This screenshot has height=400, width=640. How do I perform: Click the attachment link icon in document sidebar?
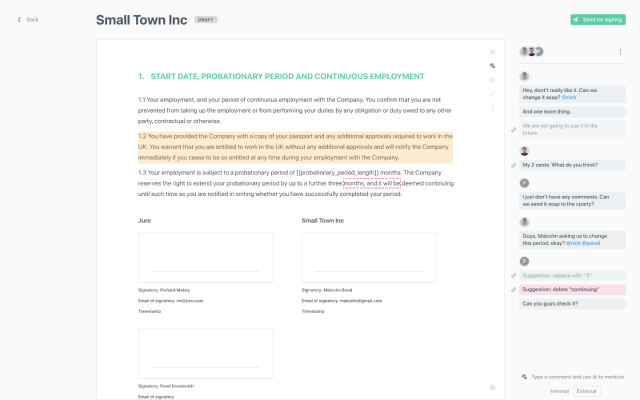click(492, 94)
